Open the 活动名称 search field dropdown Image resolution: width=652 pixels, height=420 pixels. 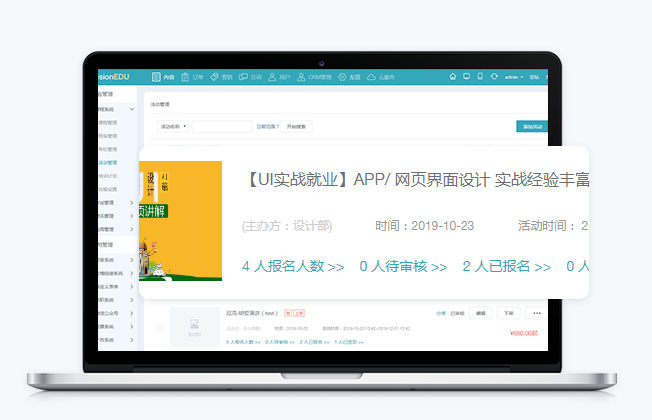173,127
